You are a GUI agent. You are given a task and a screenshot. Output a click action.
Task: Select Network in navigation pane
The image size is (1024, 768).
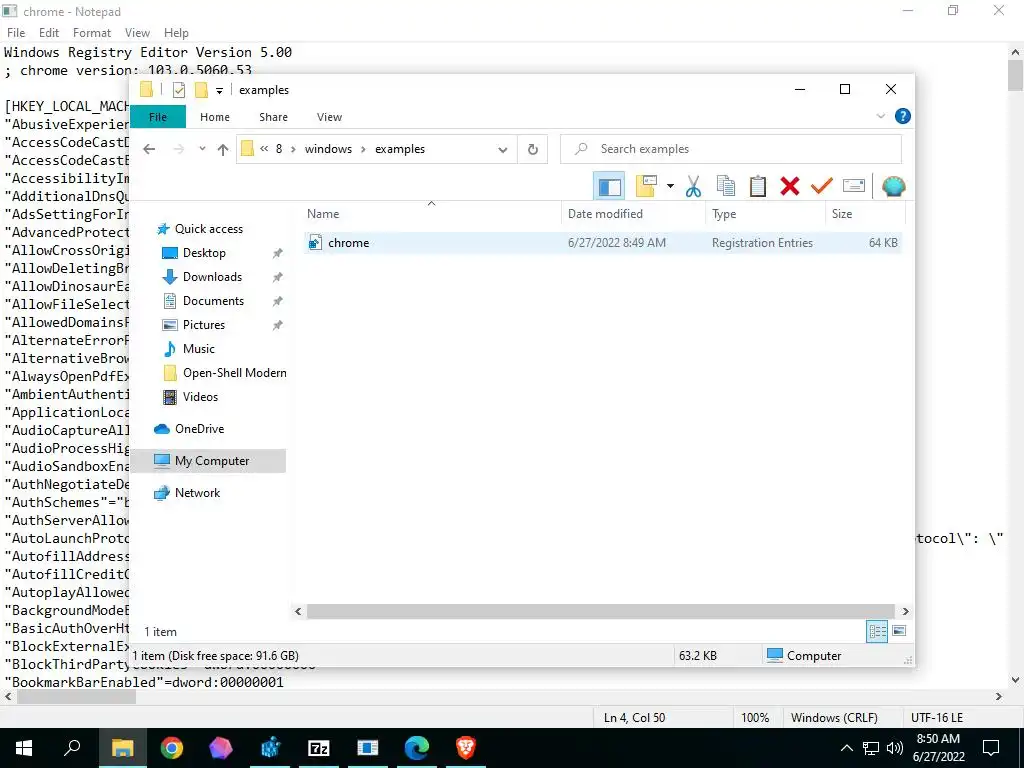197,493
